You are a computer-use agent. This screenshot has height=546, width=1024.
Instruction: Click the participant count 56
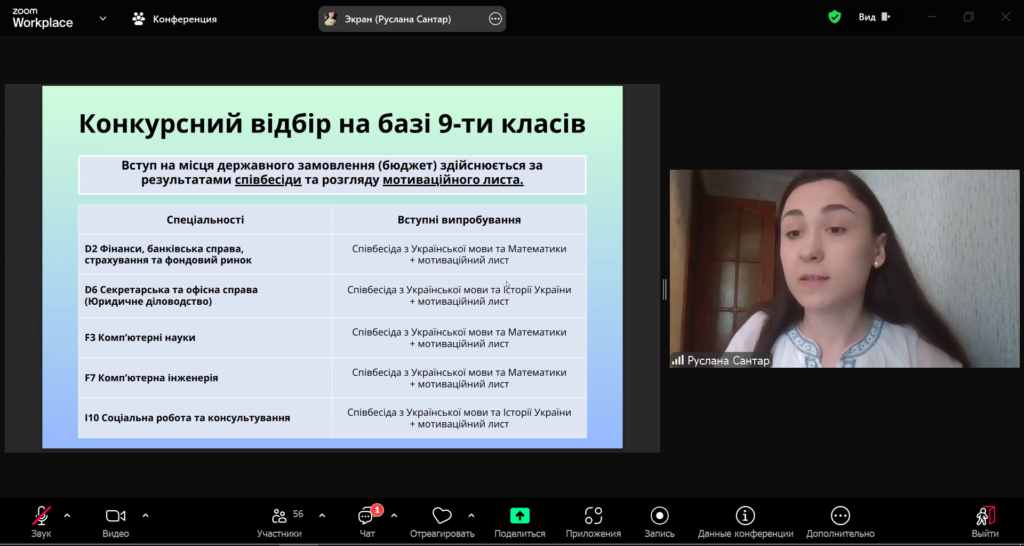[x=298, y=514]
